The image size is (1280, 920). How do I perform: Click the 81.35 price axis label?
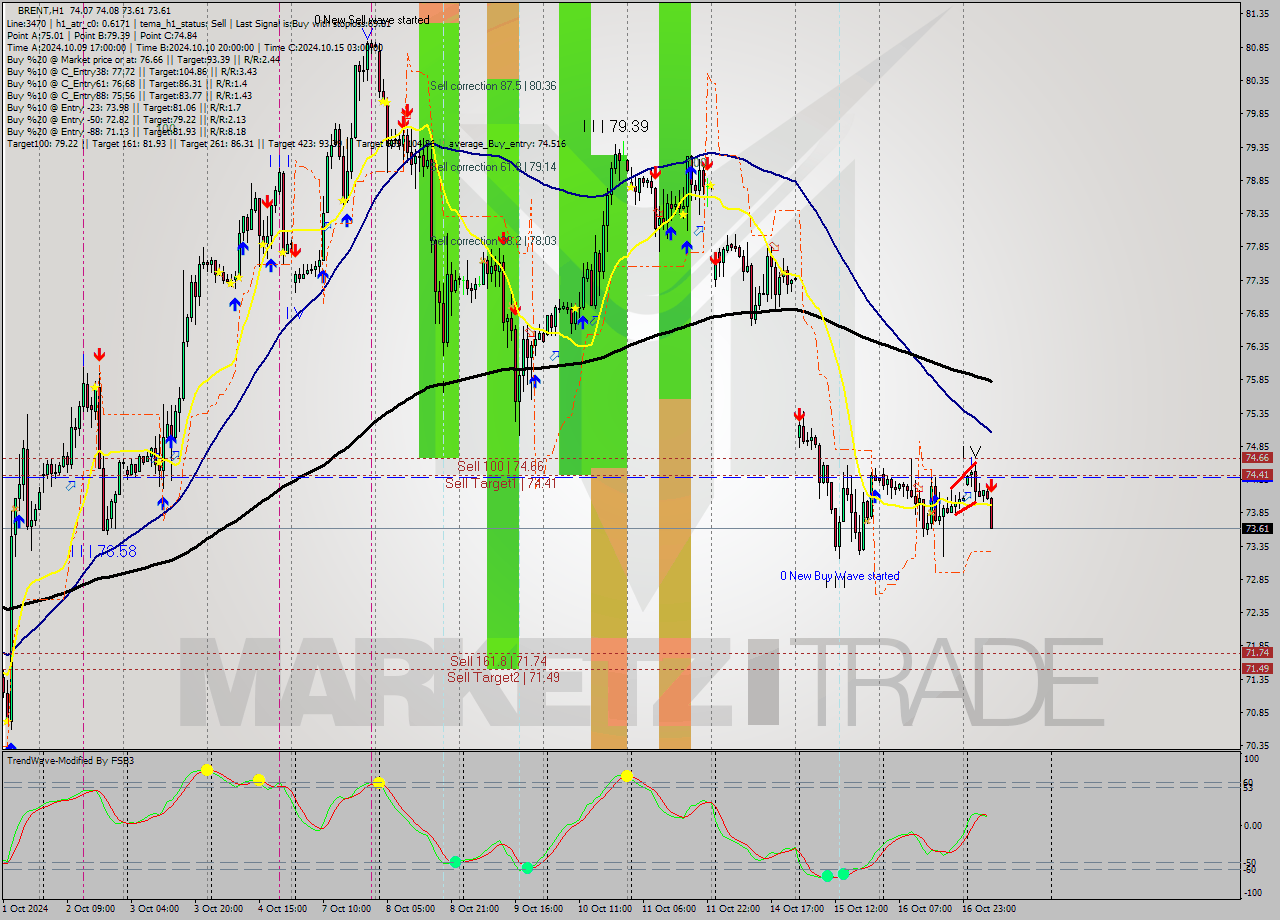coord(1257,13)
